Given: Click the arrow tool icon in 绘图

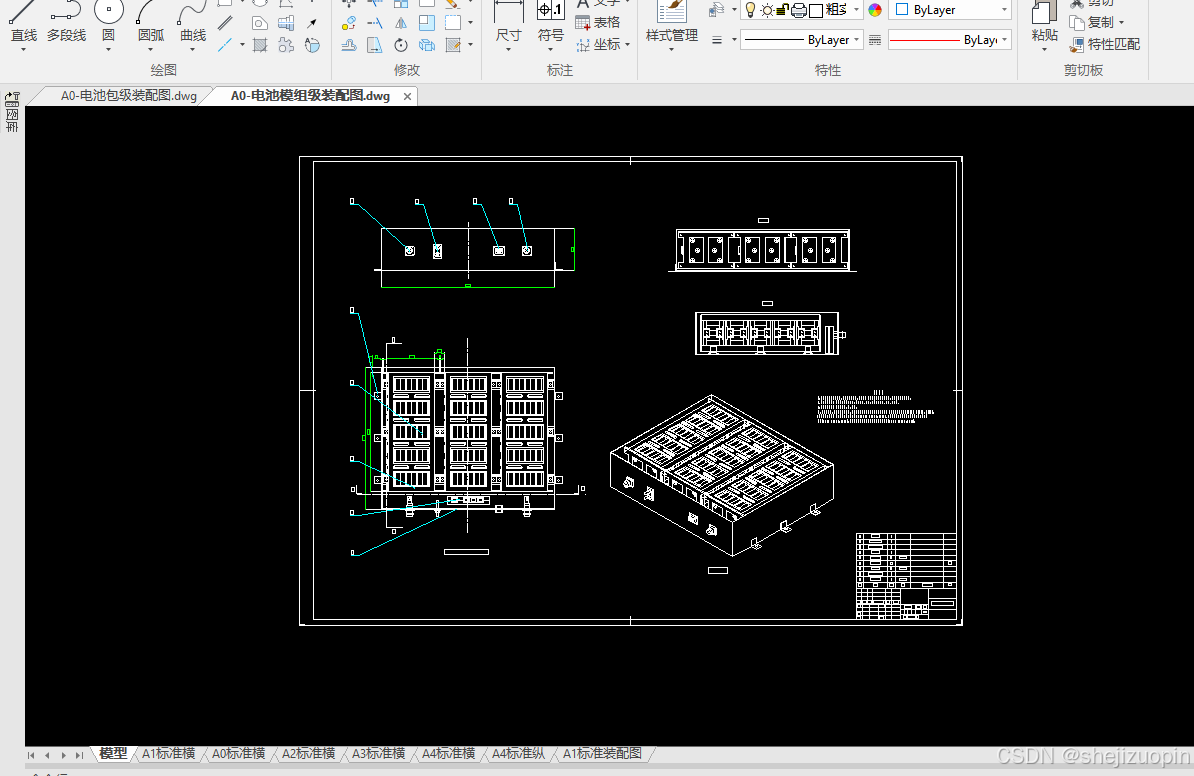Looking at the screenshot, I should tap(312, 23).
